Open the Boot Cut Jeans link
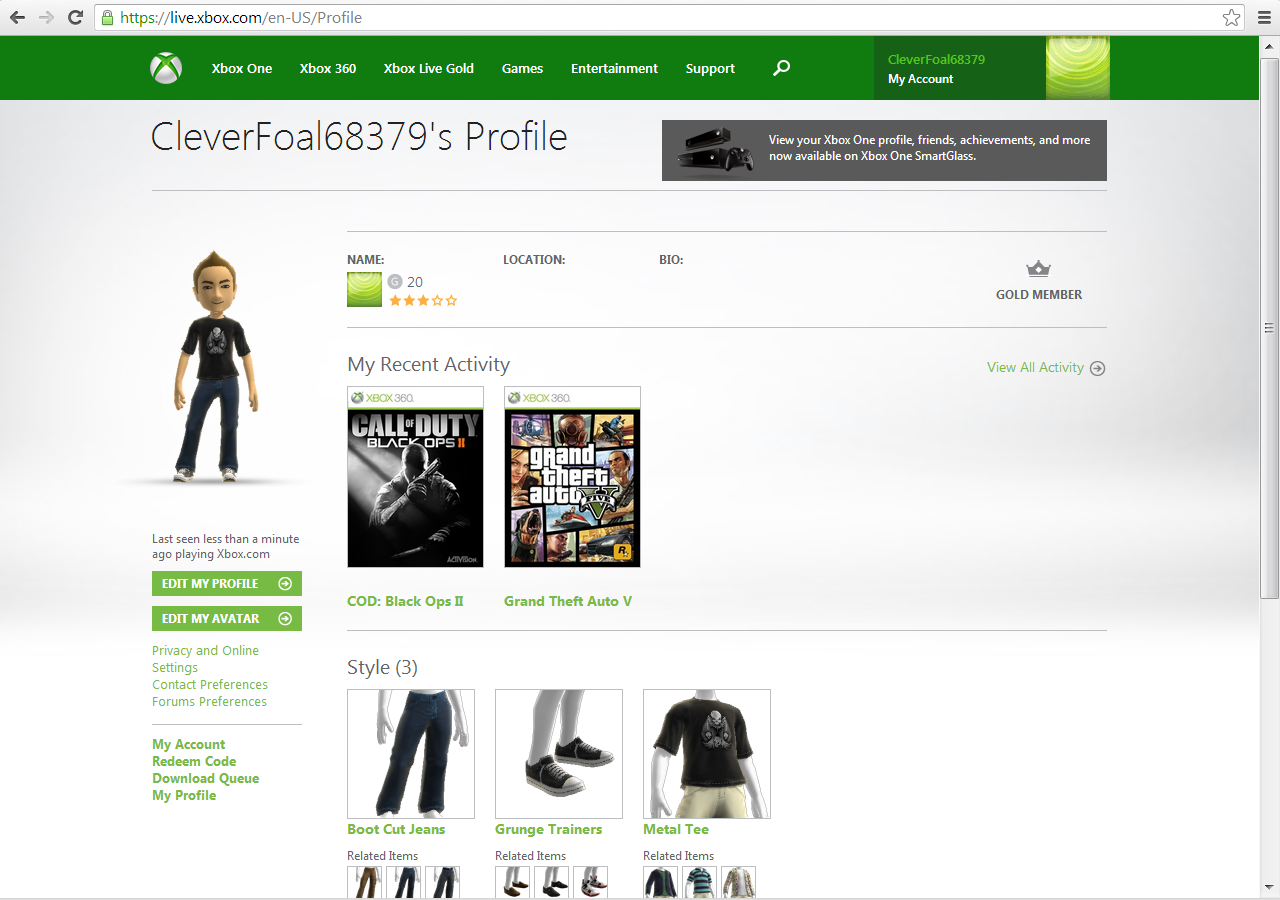The image size is (1280, 900). click(396, 829)
